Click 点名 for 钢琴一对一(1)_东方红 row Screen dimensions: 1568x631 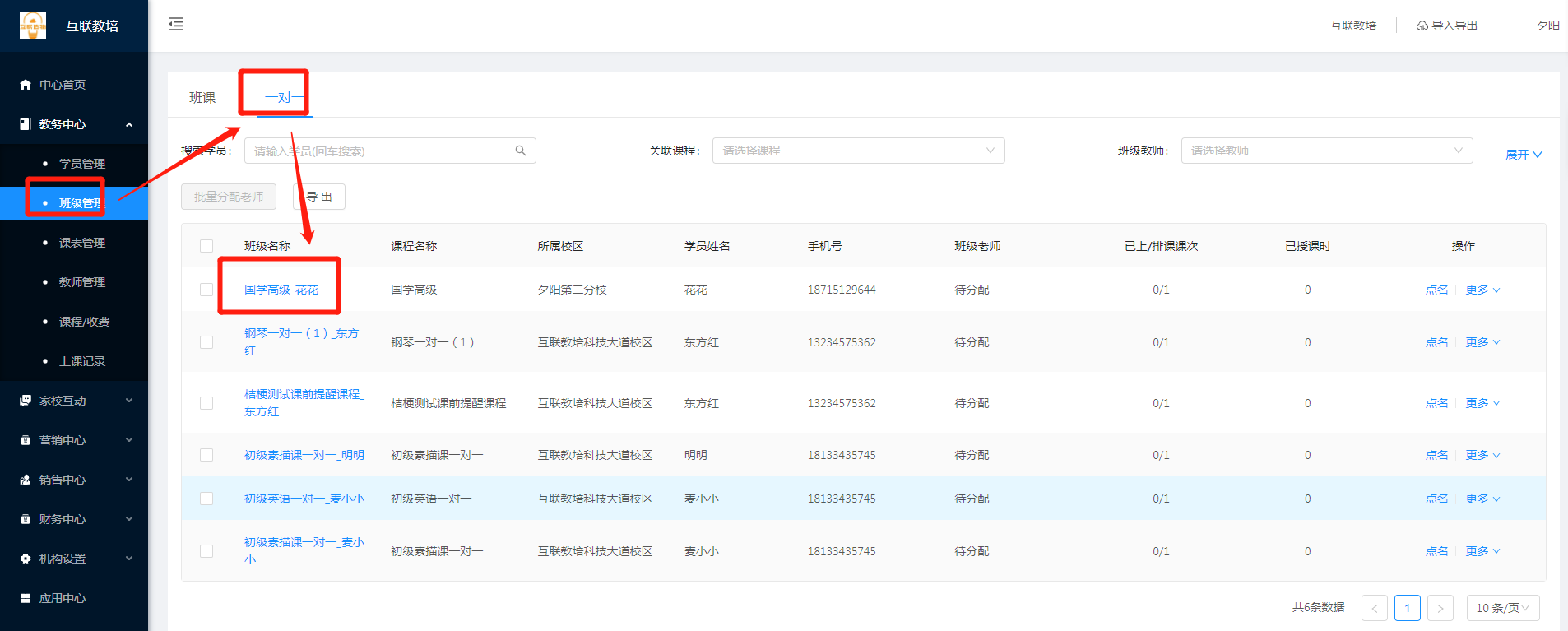(x=1436, y=342)
